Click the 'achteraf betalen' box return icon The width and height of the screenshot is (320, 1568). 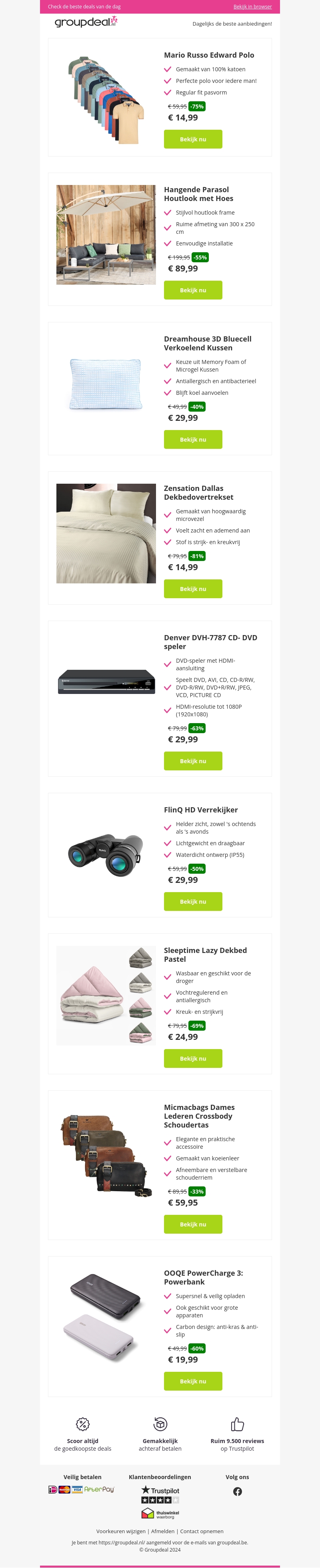pos(160,1424)
